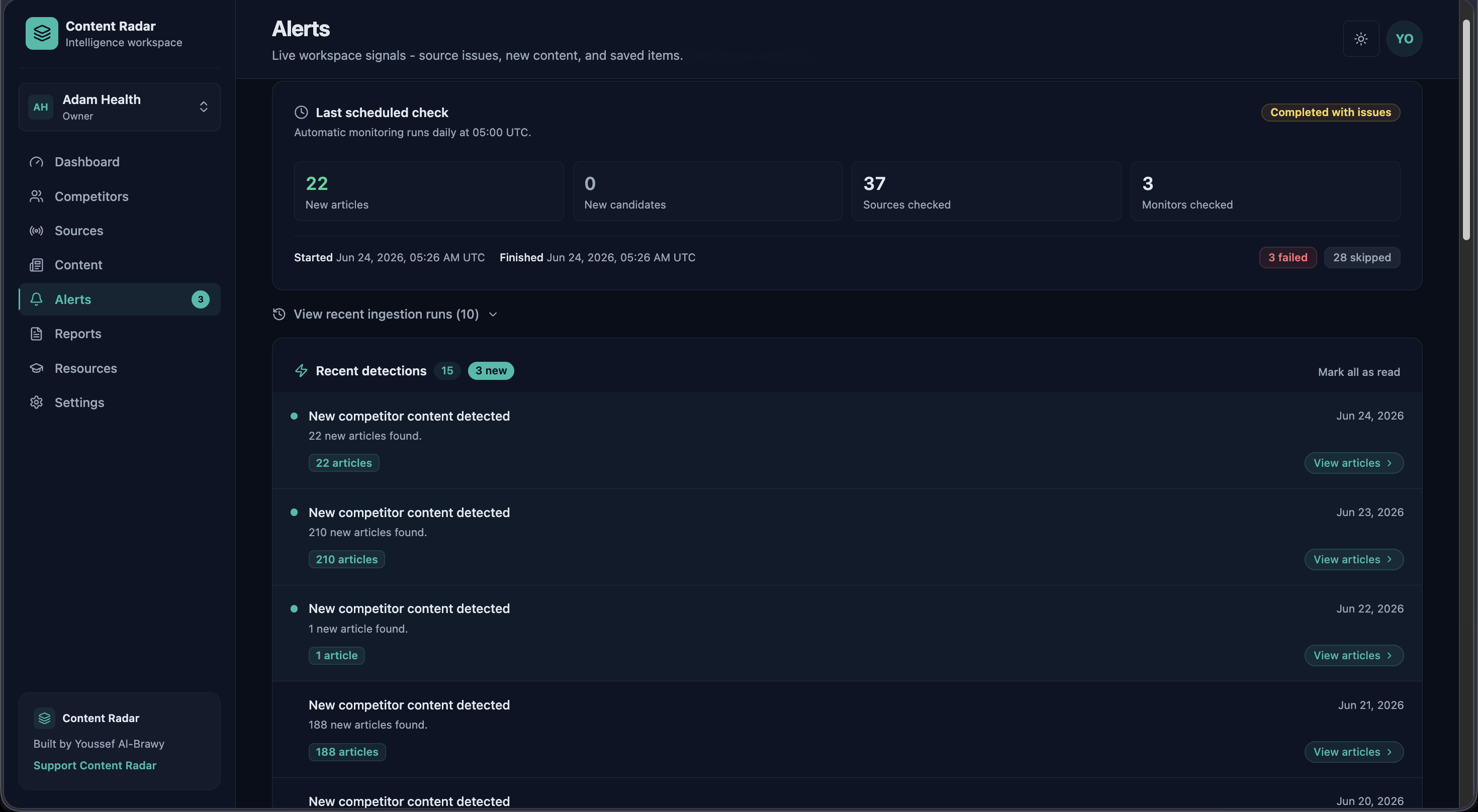Click the Completed with issues badge
This screenshot has width=1478, height=812.
click(1331, 113)
